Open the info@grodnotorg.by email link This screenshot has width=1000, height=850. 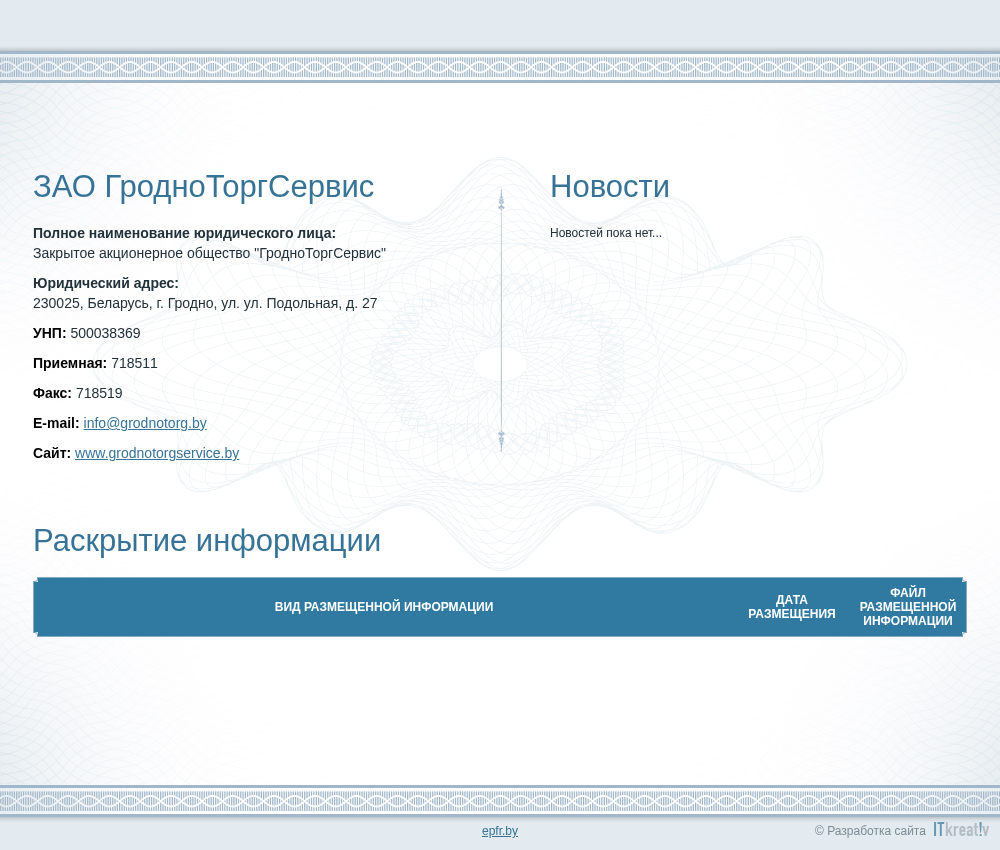pyautogui.click(x=145, y=423)
